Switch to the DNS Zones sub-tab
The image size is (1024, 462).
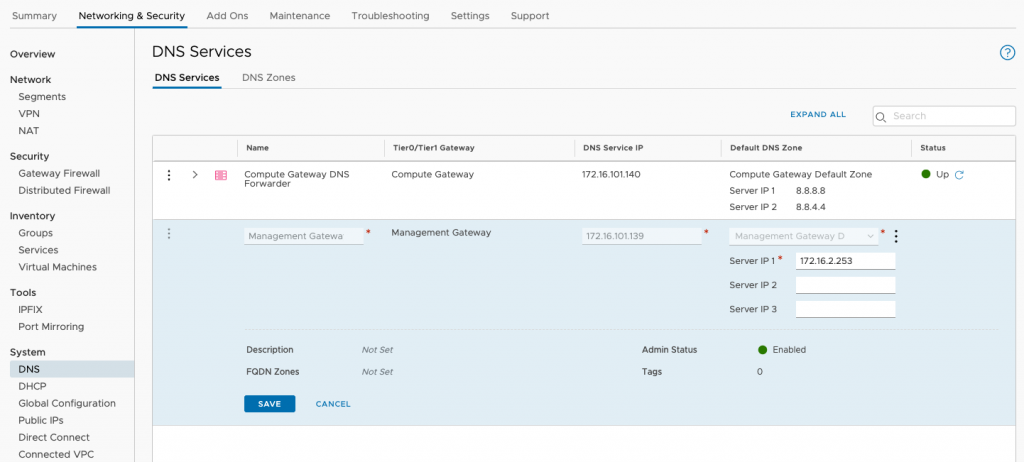pos(268,77)
